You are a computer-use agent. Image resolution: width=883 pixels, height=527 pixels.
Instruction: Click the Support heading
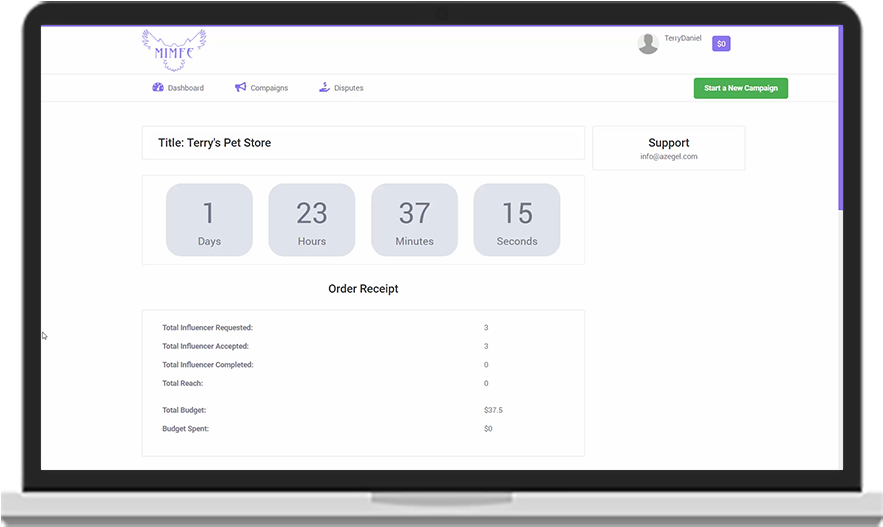(668, 142)
